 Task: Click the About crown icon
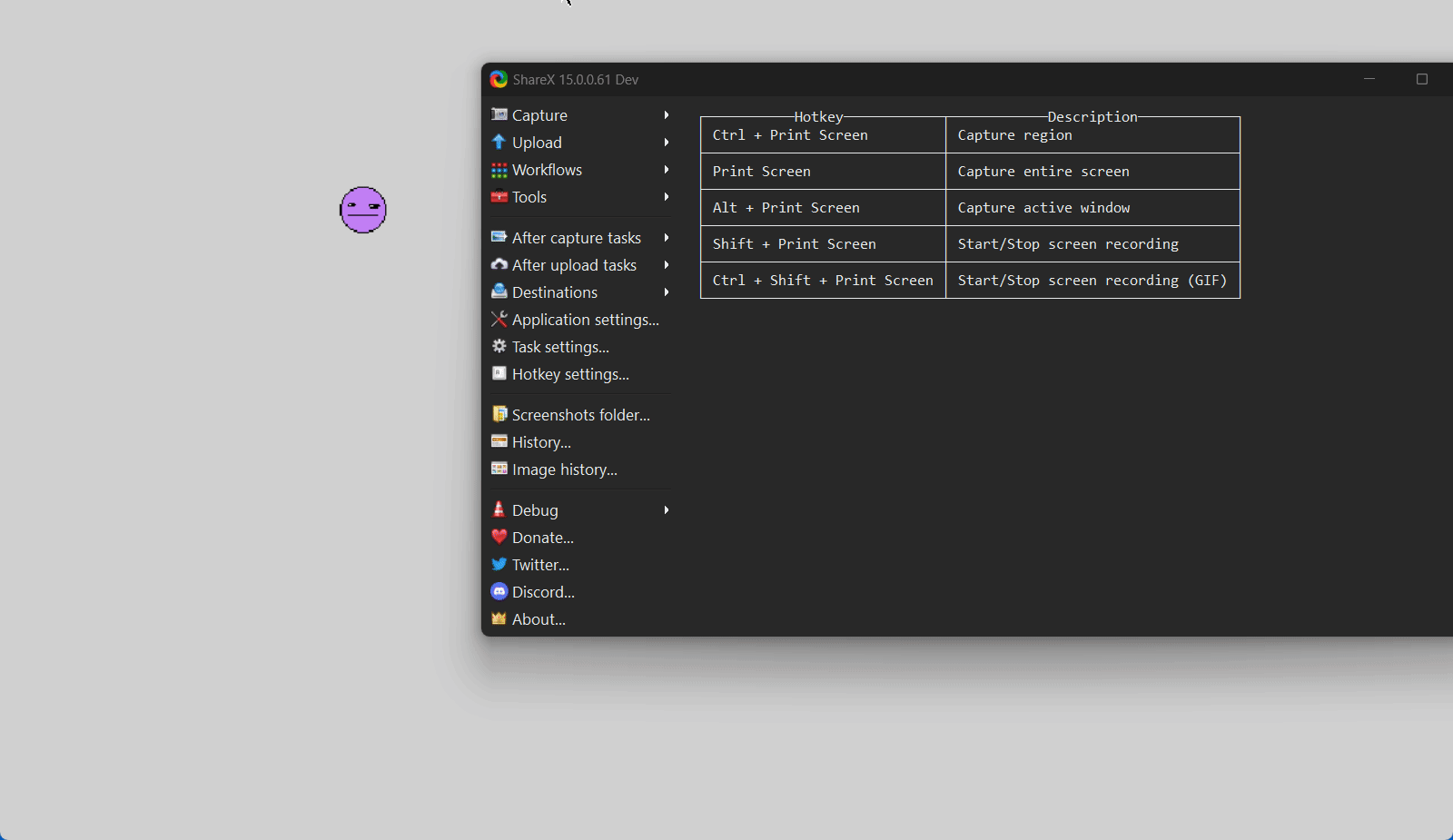[x=499, y=618]
